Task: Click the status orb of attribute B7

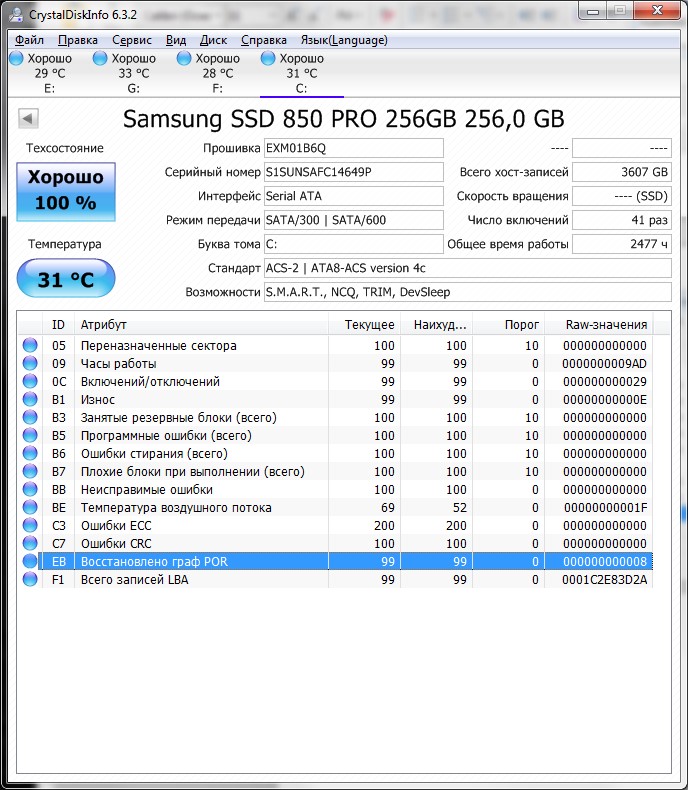Action: (x=30, y=471)
